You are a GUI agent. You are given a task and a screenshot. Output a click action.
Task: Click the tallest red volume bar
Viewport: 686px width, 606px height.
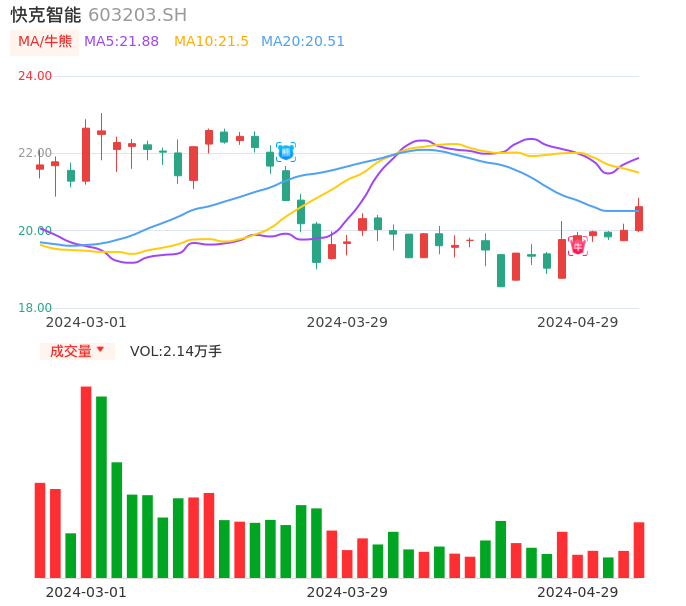coord(86,482)
